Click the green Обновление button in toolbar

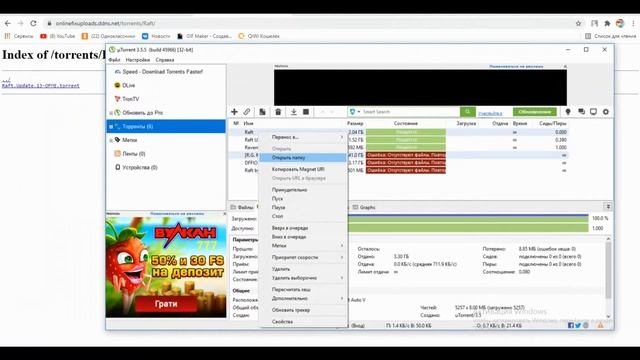535,112
